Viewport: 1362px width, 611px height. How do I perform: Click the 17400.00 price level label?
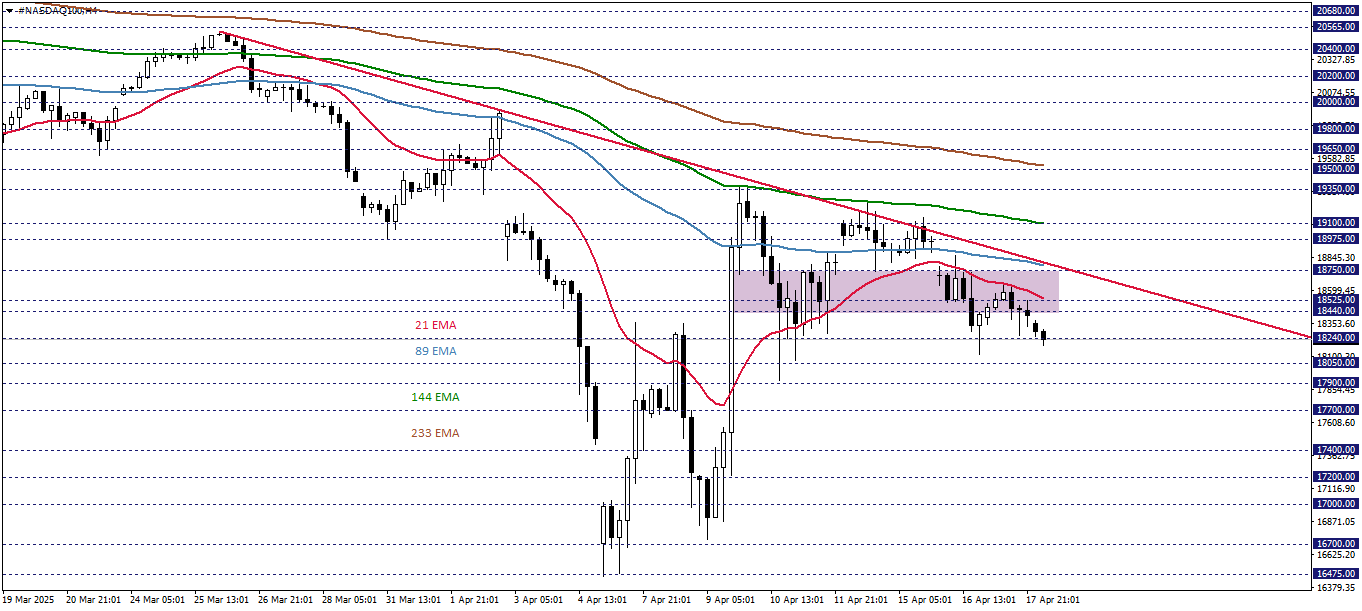pyautogui.click(x=1336, y=450)
